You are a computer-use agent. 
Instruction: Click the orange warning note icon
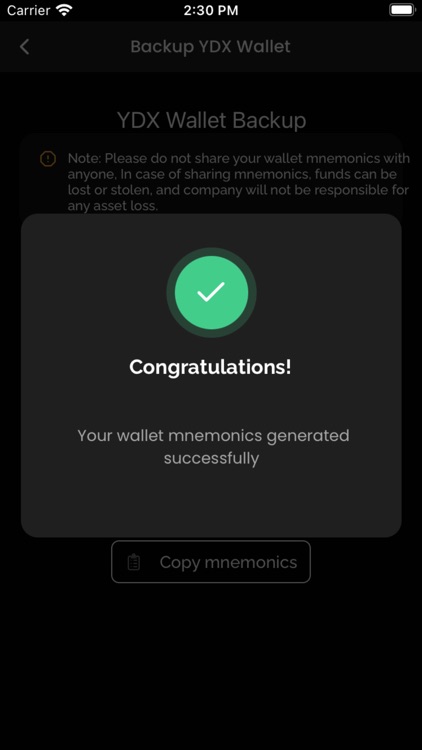[x=48, y=159]
